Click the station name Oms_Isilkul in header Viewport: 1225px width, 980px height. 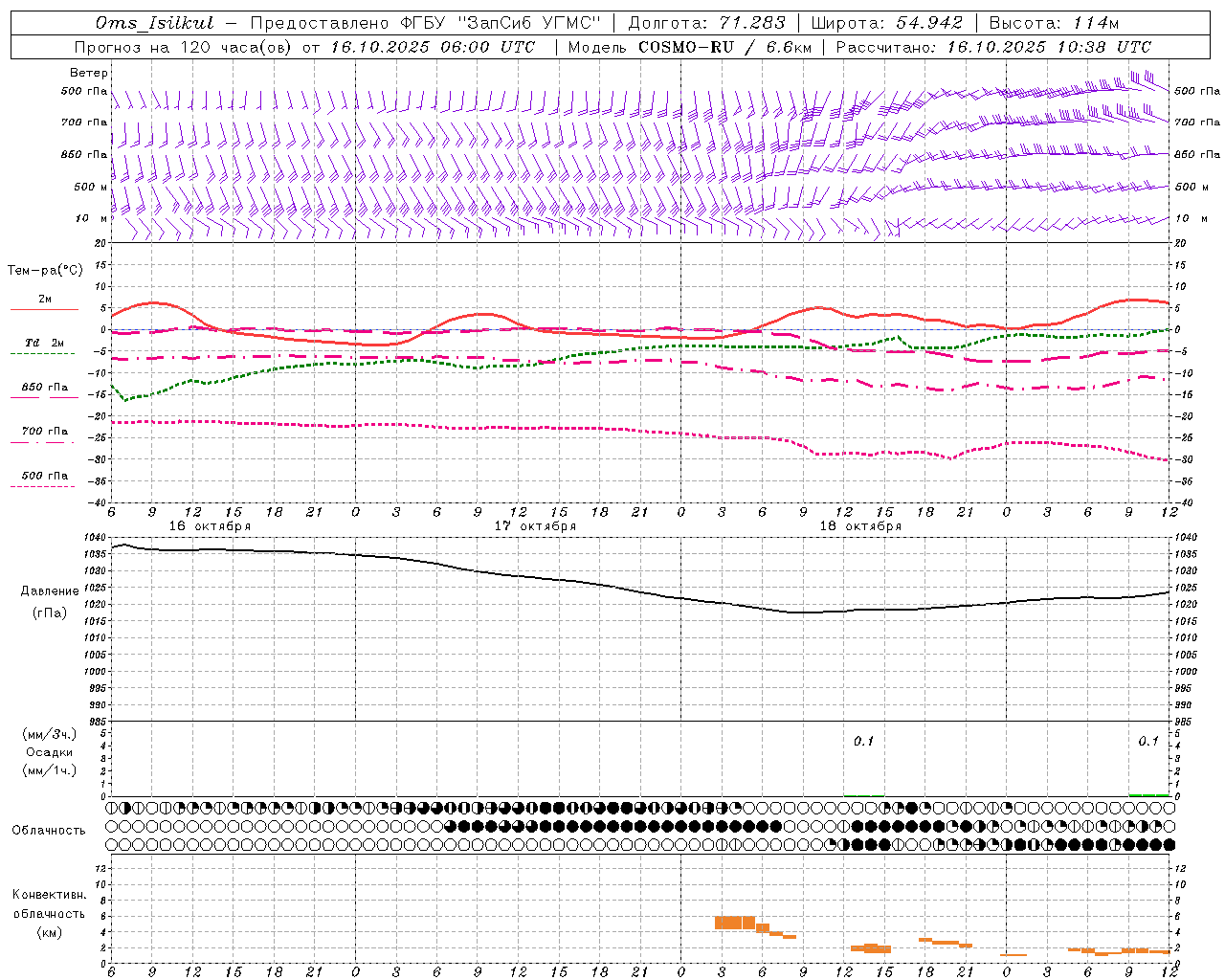tap(155, 22)
